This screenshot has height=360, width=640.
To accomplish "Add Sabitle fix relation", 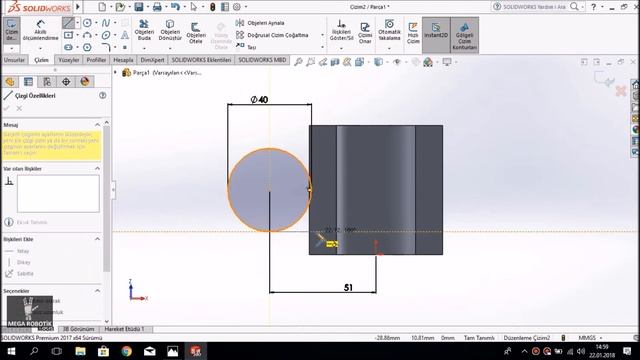I will pos(19,274).
